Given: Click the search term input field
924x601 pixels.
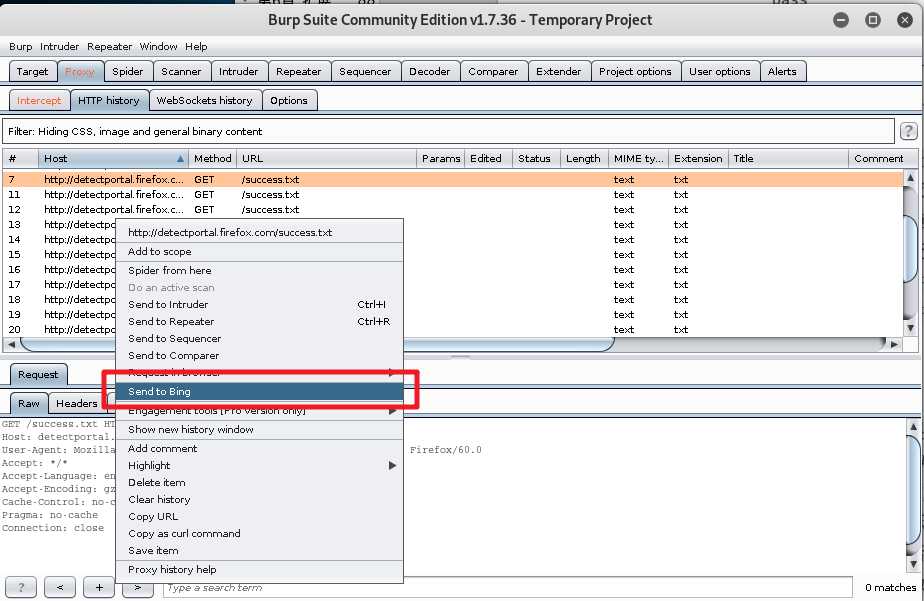Looking at the screenshot, I should (507, 587).
